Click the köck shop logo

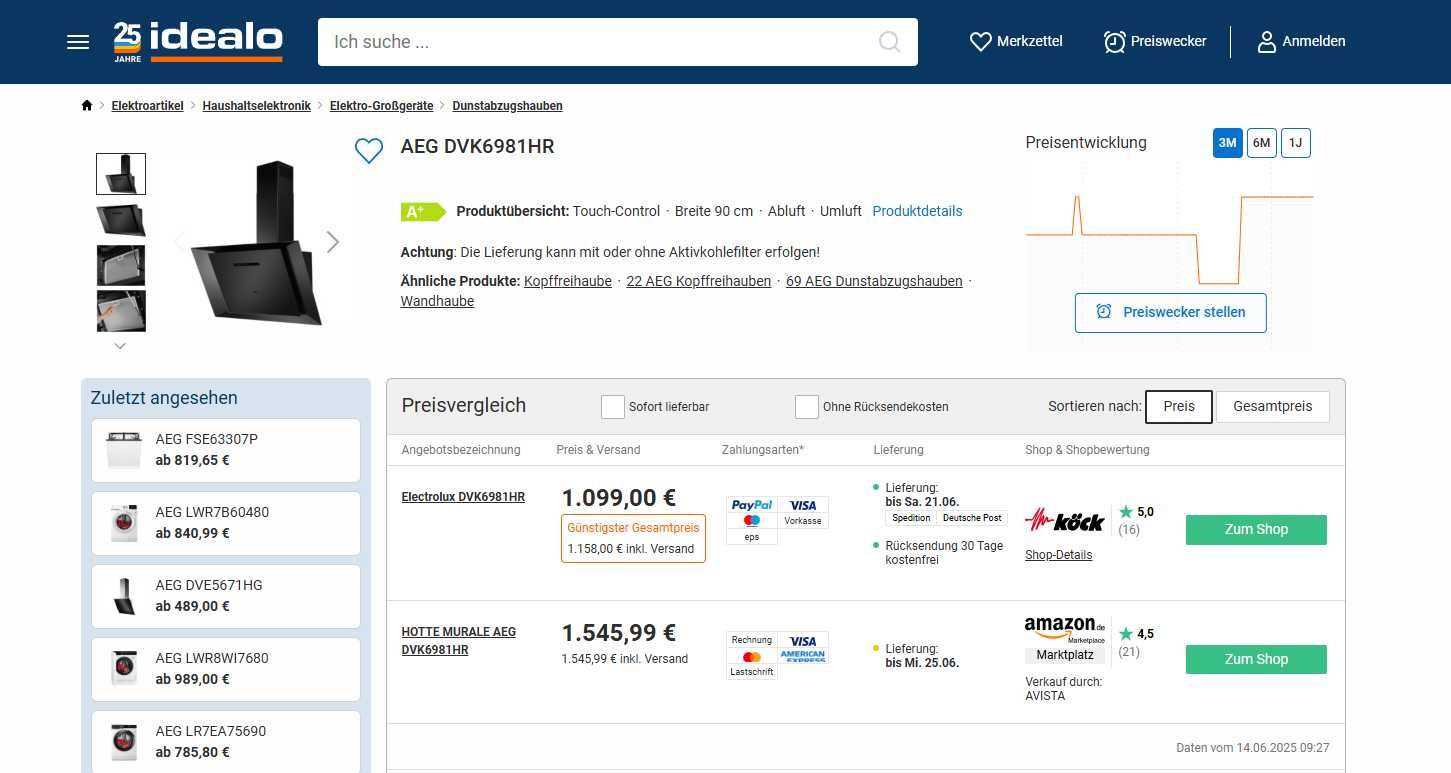1064,520
